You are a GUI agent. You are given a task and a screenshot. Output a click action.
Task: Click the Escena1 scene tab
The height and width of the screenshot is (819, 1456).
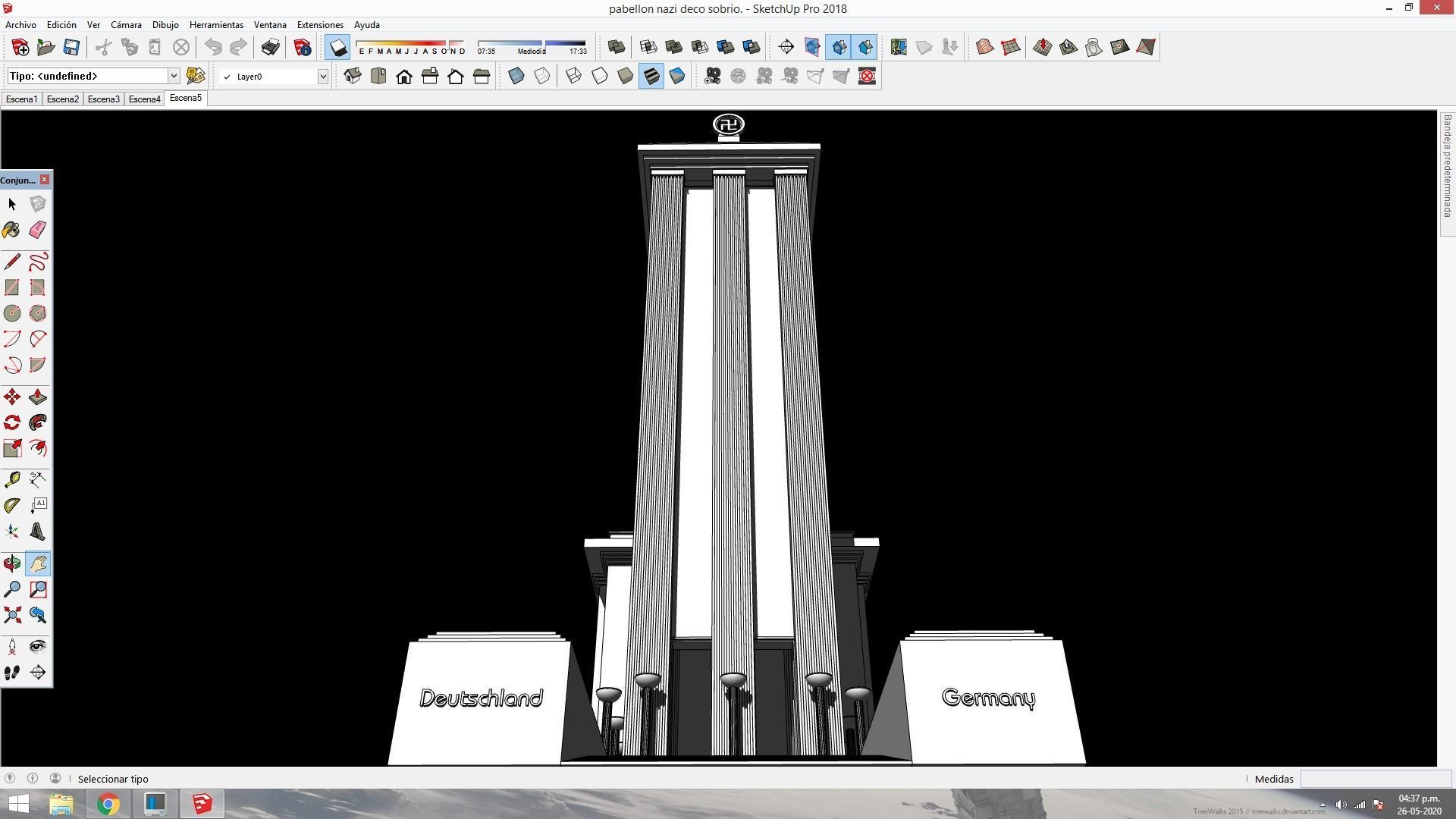[21, 99]
